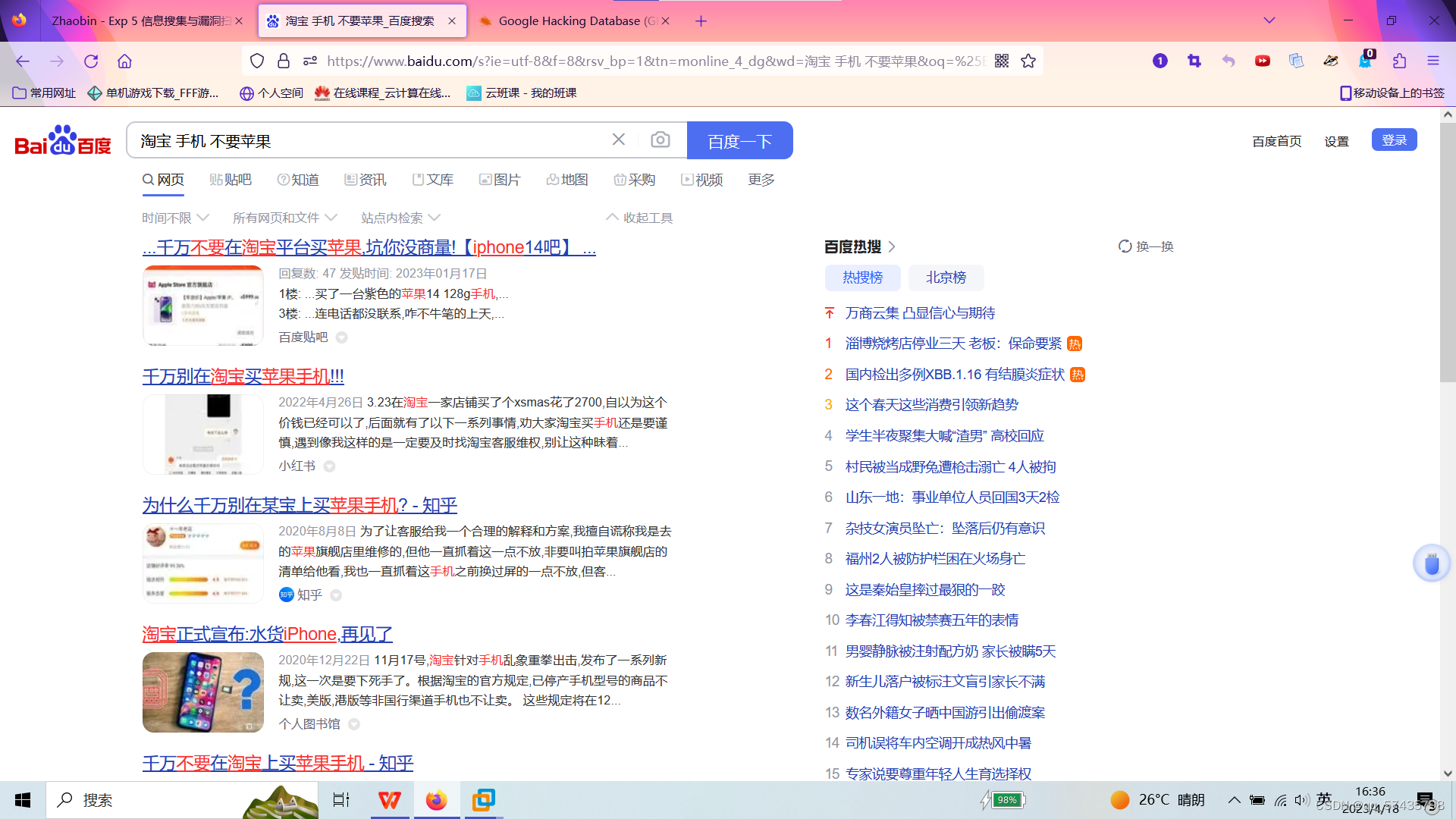The height and width of the screenshot is (819, 1456).
Task: Click the 百度一下 search button
Action: coord(739,140)
